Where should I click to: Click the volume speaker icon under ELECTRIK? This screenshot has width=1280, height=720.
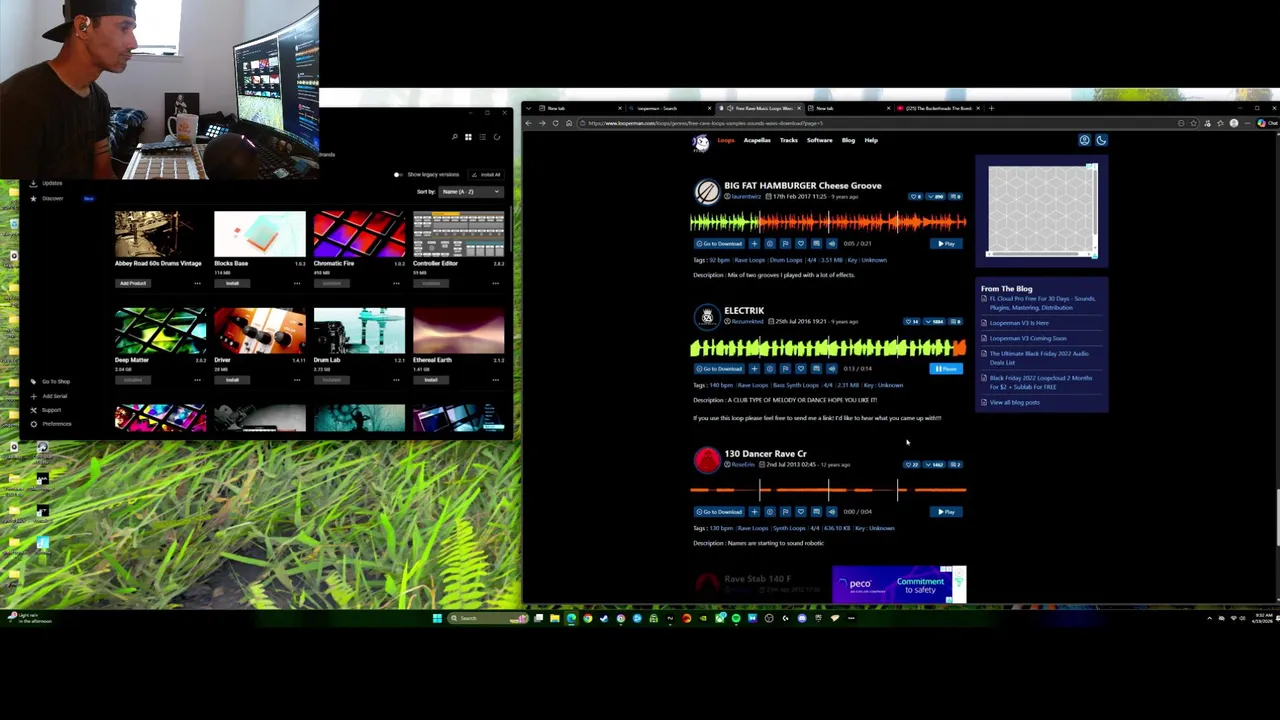tap(831, 368)
